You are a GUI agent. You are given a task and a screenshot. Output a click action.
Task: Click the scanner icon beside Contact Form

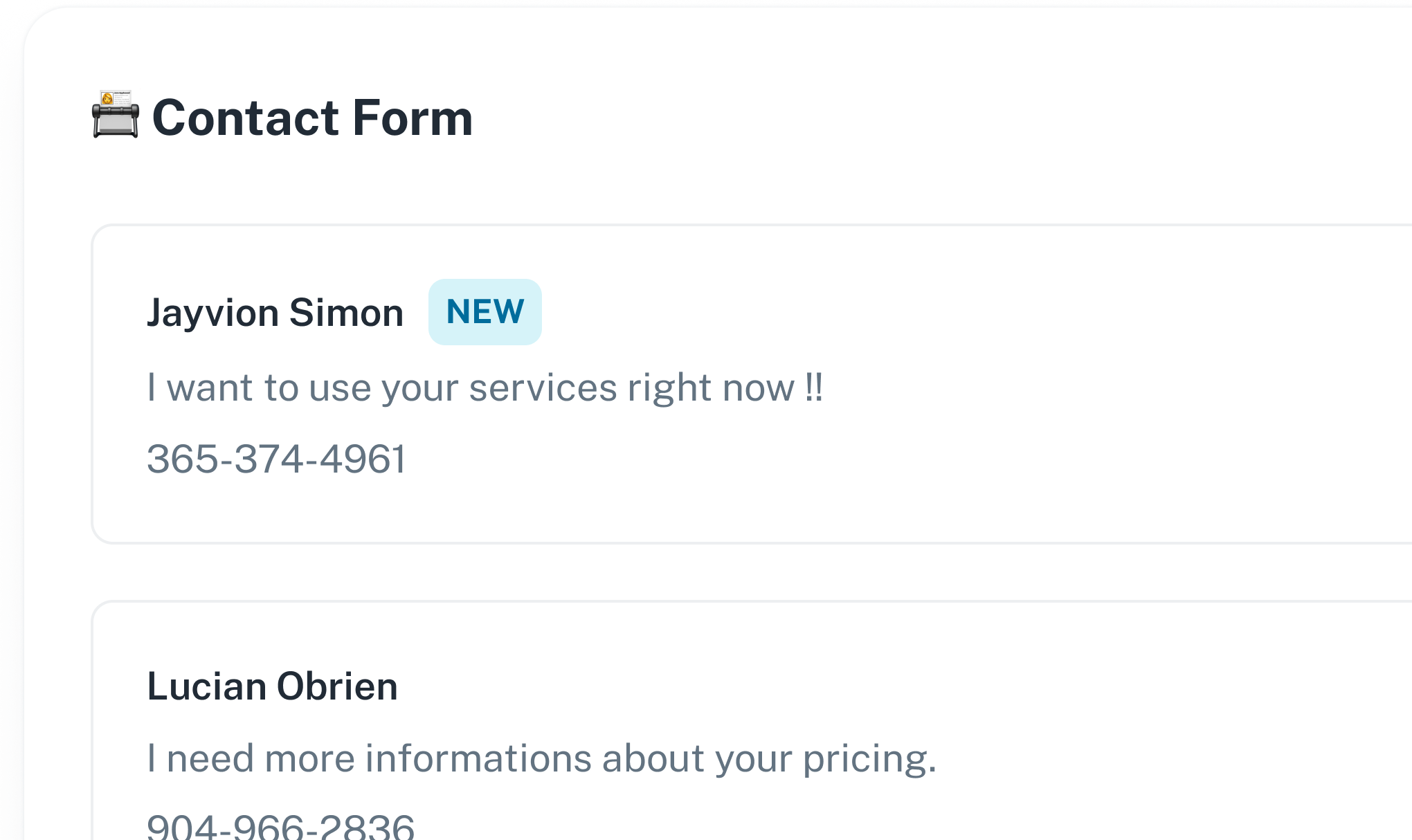point(115,115)
